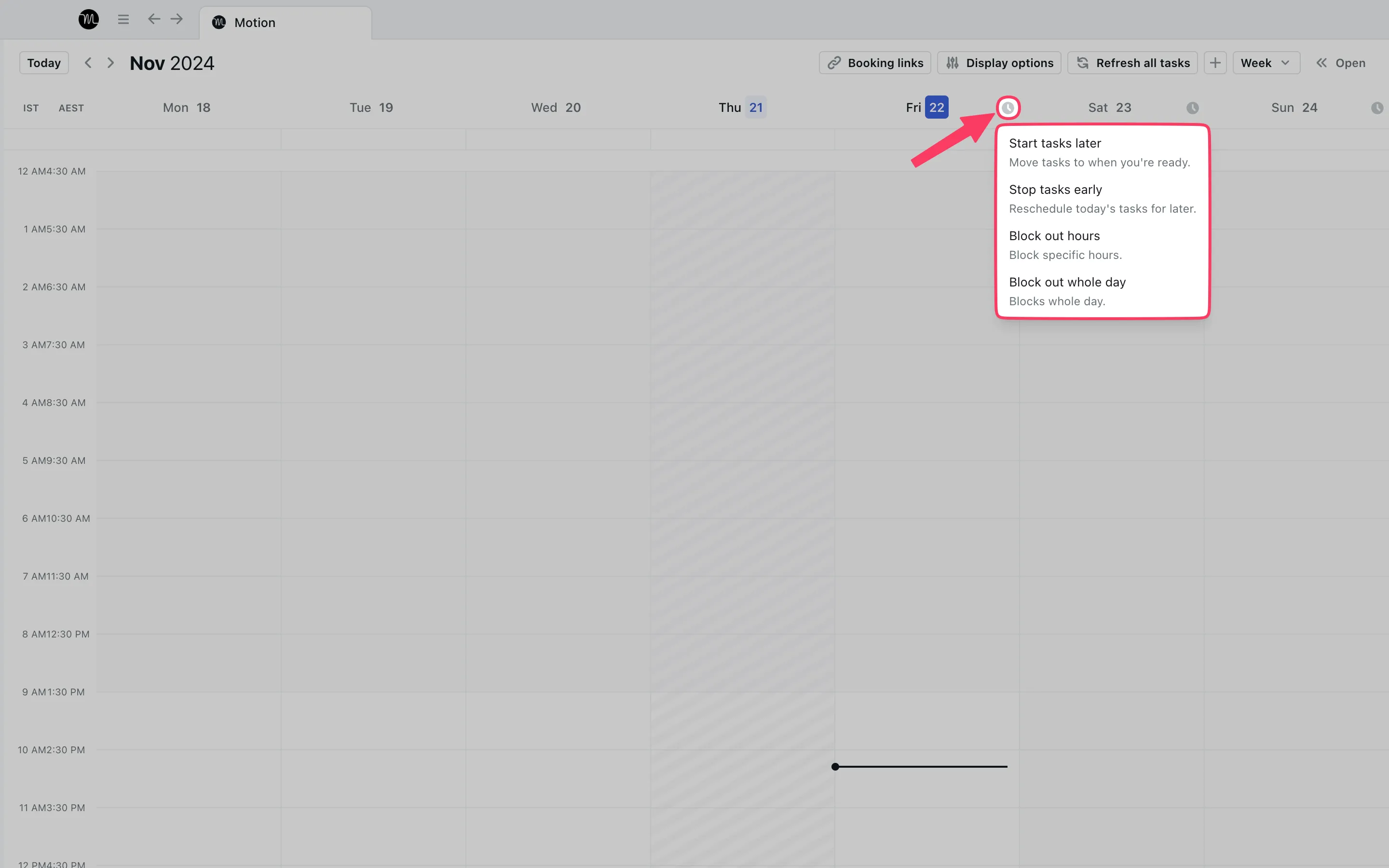Click the AEST timezone label
This screenshot has width=1389, height=868.
(71, 108)
